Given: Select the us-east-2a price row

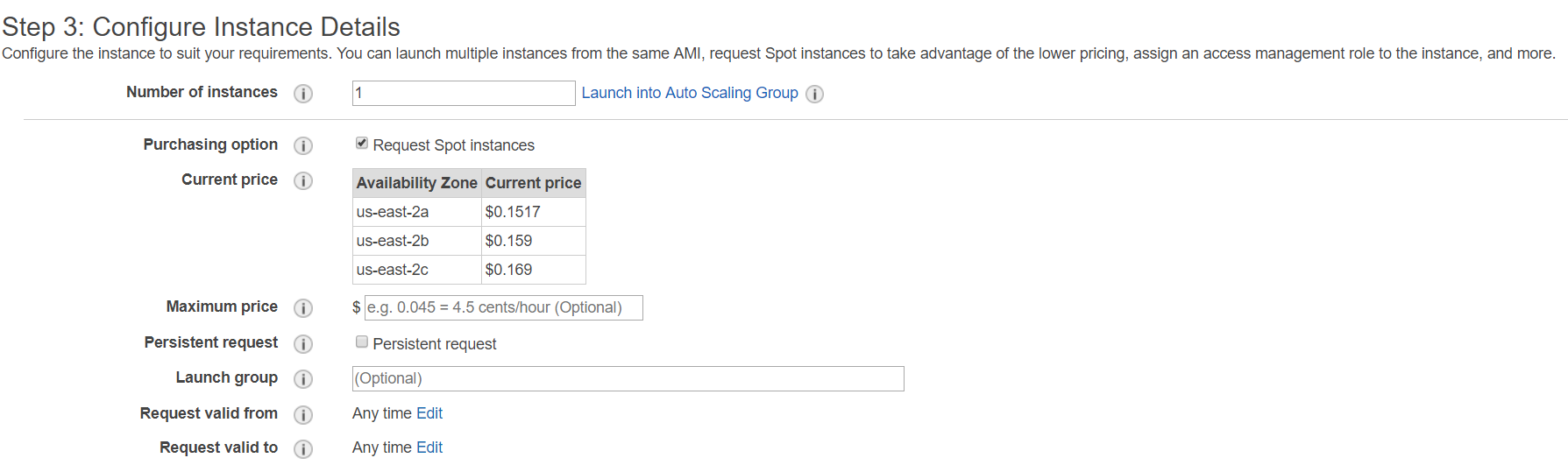Looking at the screenshot, I should (x=469, y=212).
